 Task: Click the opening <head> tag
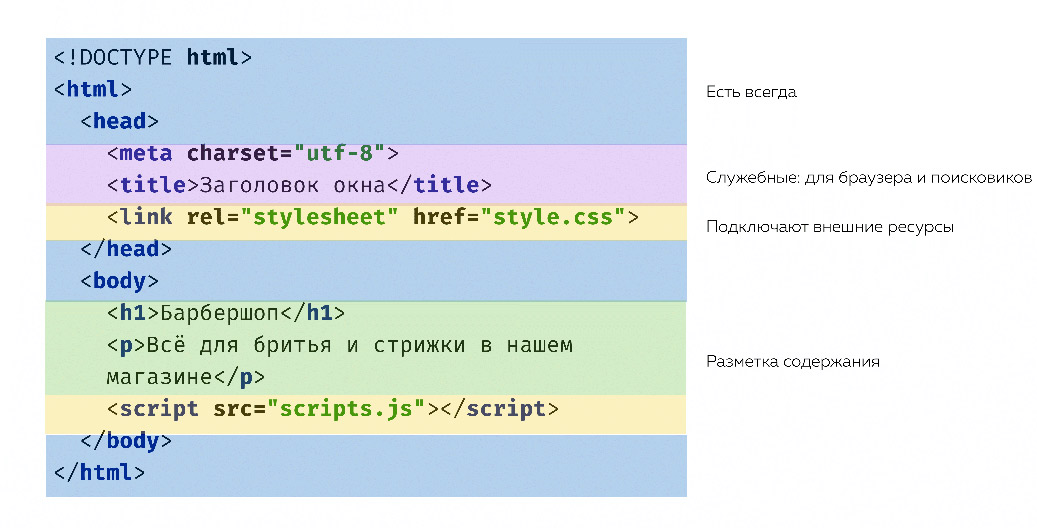pyautogui.click(x=119, y=121)
